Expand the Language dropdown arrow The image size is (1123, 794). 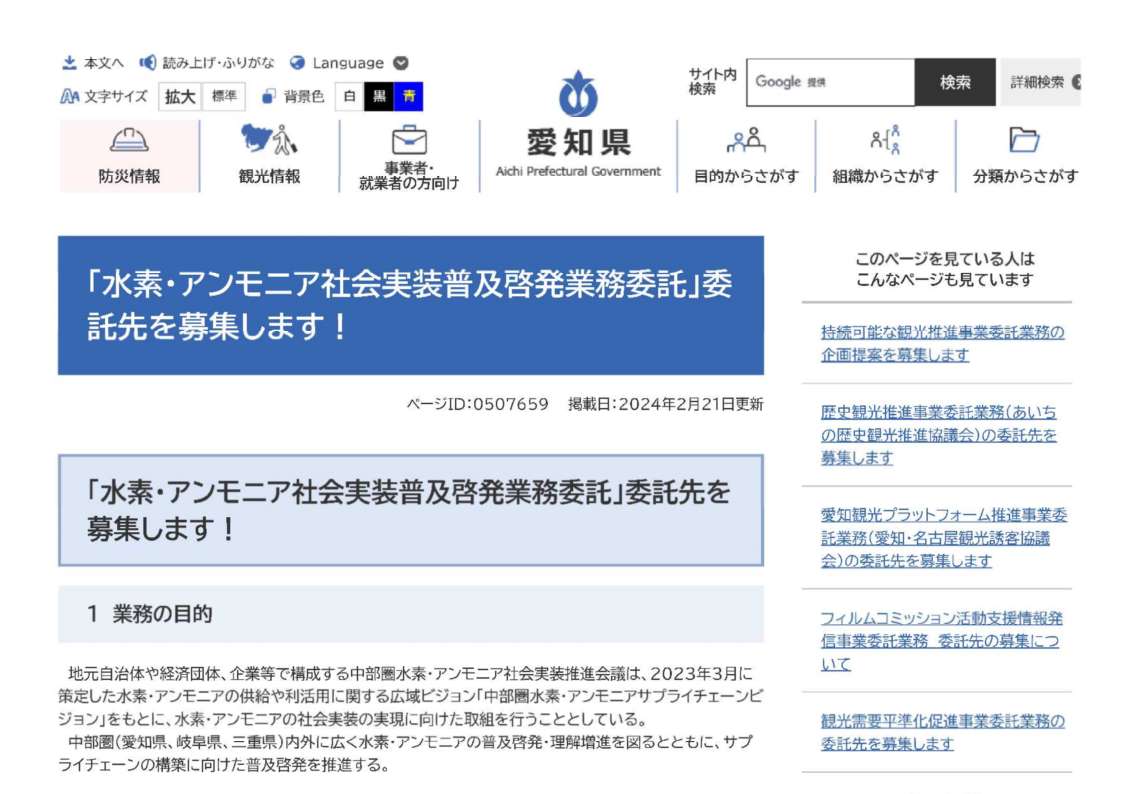click(x=401, y=63)
